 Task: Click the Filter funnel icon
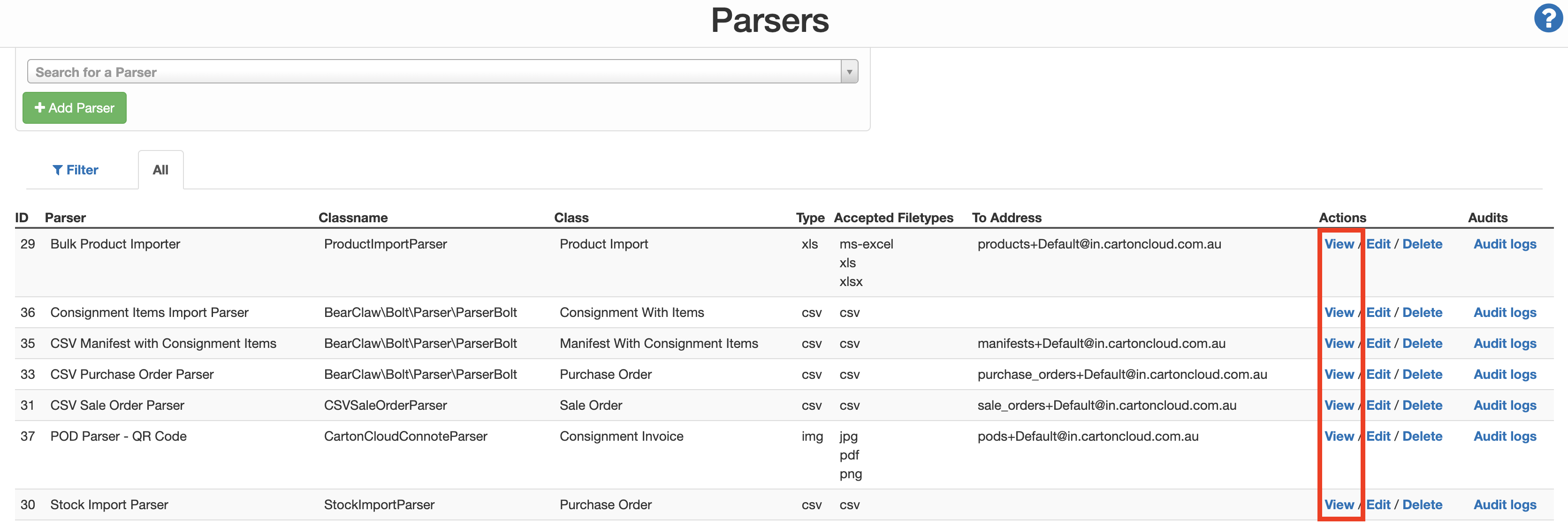(x=59, y=170)
